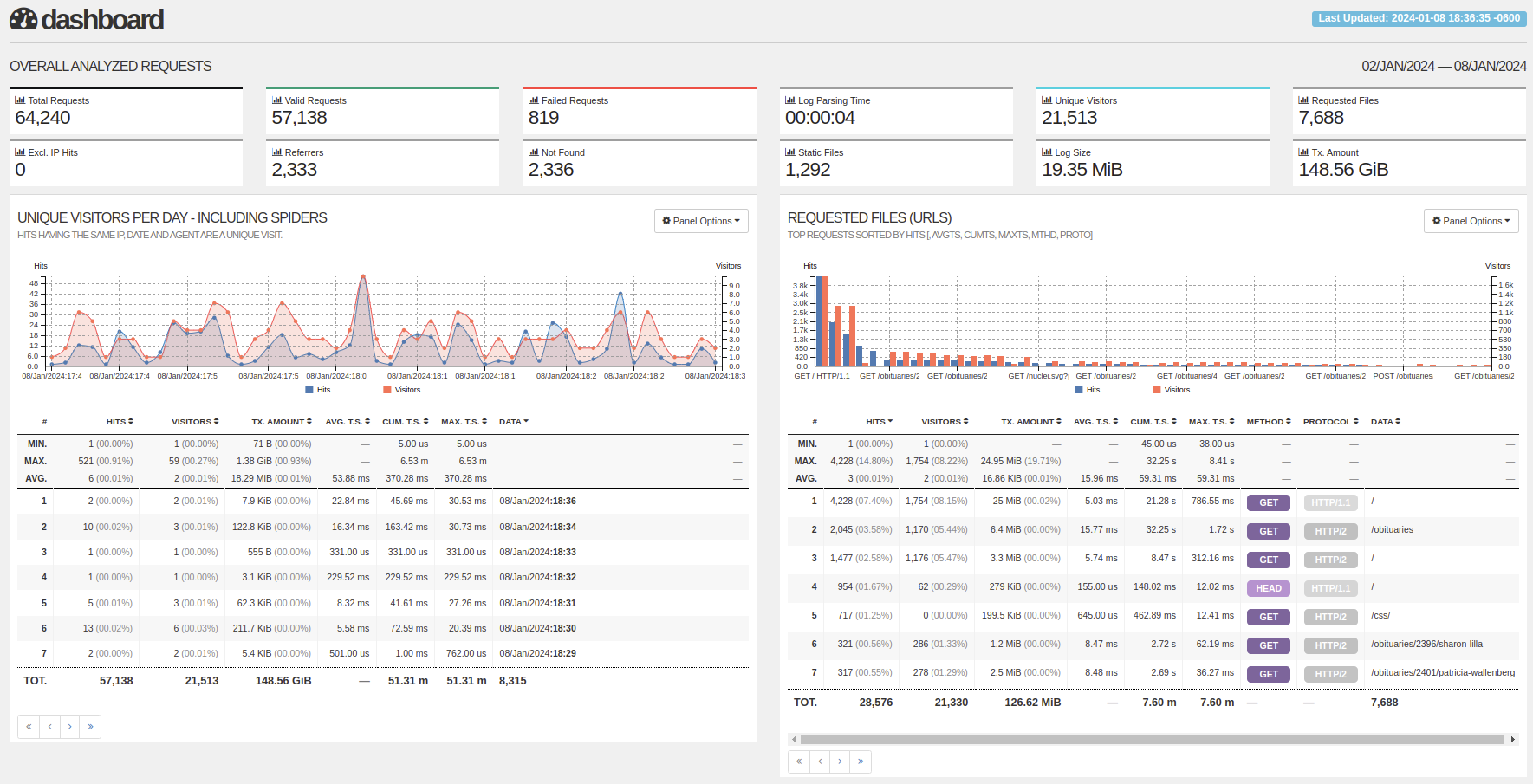Open Panel Options for Unique Visitors
The image size is (1533, 784).
[x=701, y=221]
